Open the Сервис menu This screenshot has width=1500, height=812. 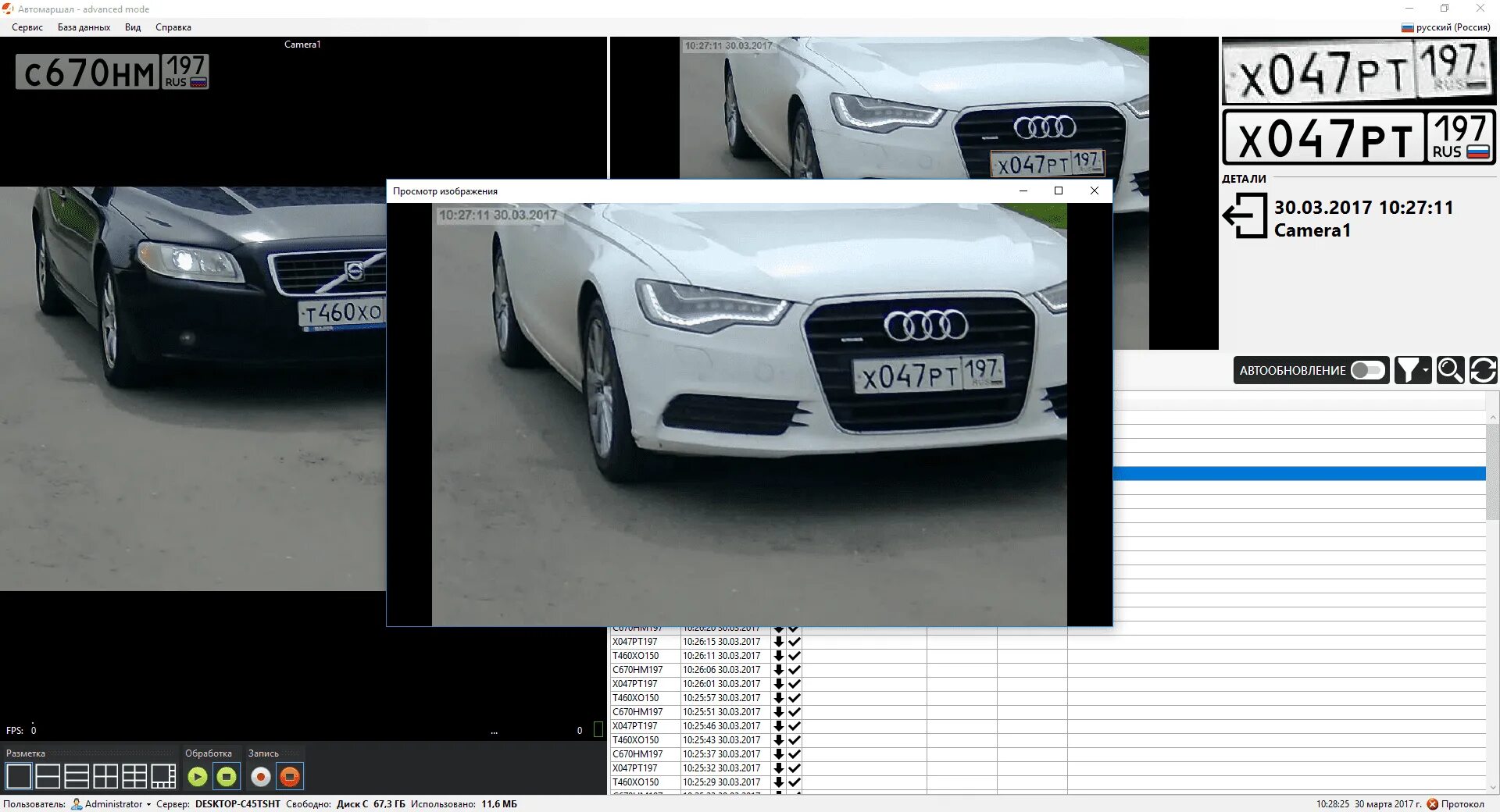point(27,27)
